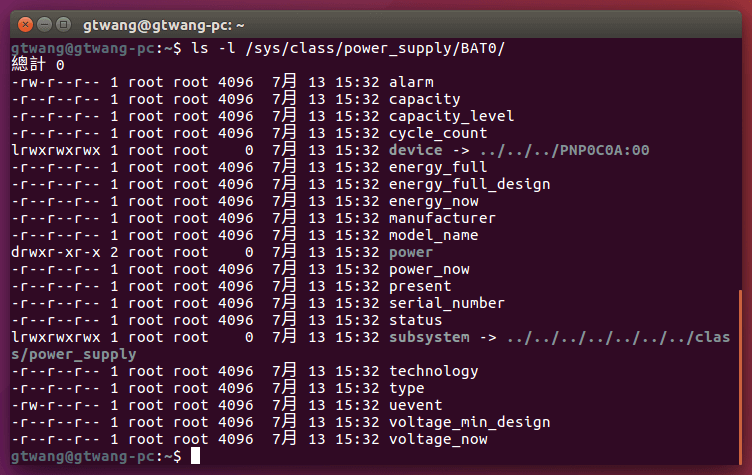Click the serial_number file name
The height and width of the screenshot is (475, 752).
[446, 303]
